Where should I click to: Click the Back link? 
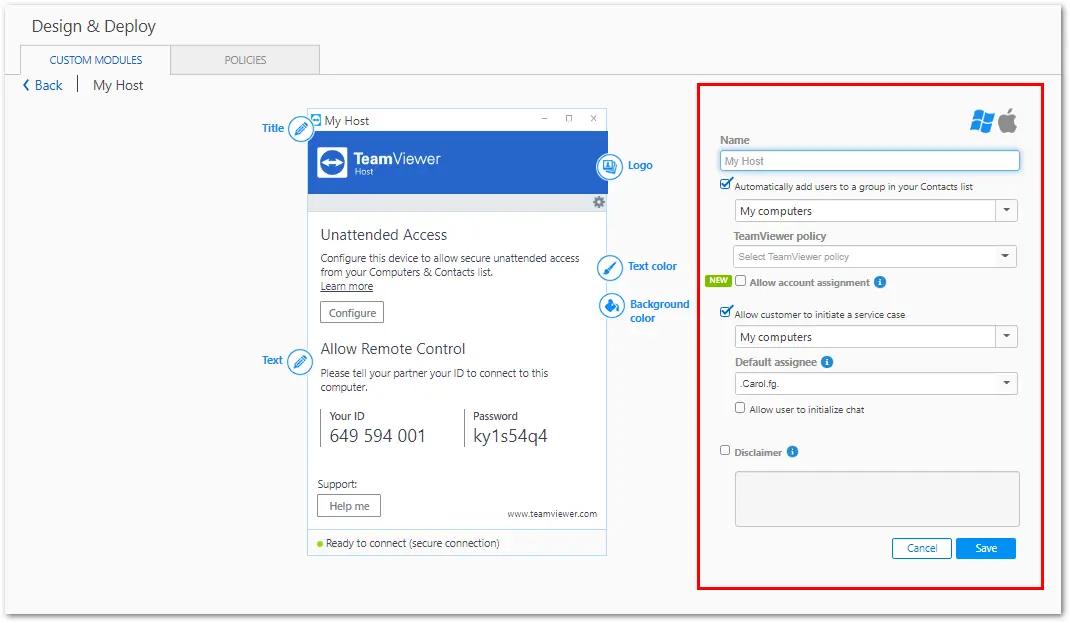point(48,85)
